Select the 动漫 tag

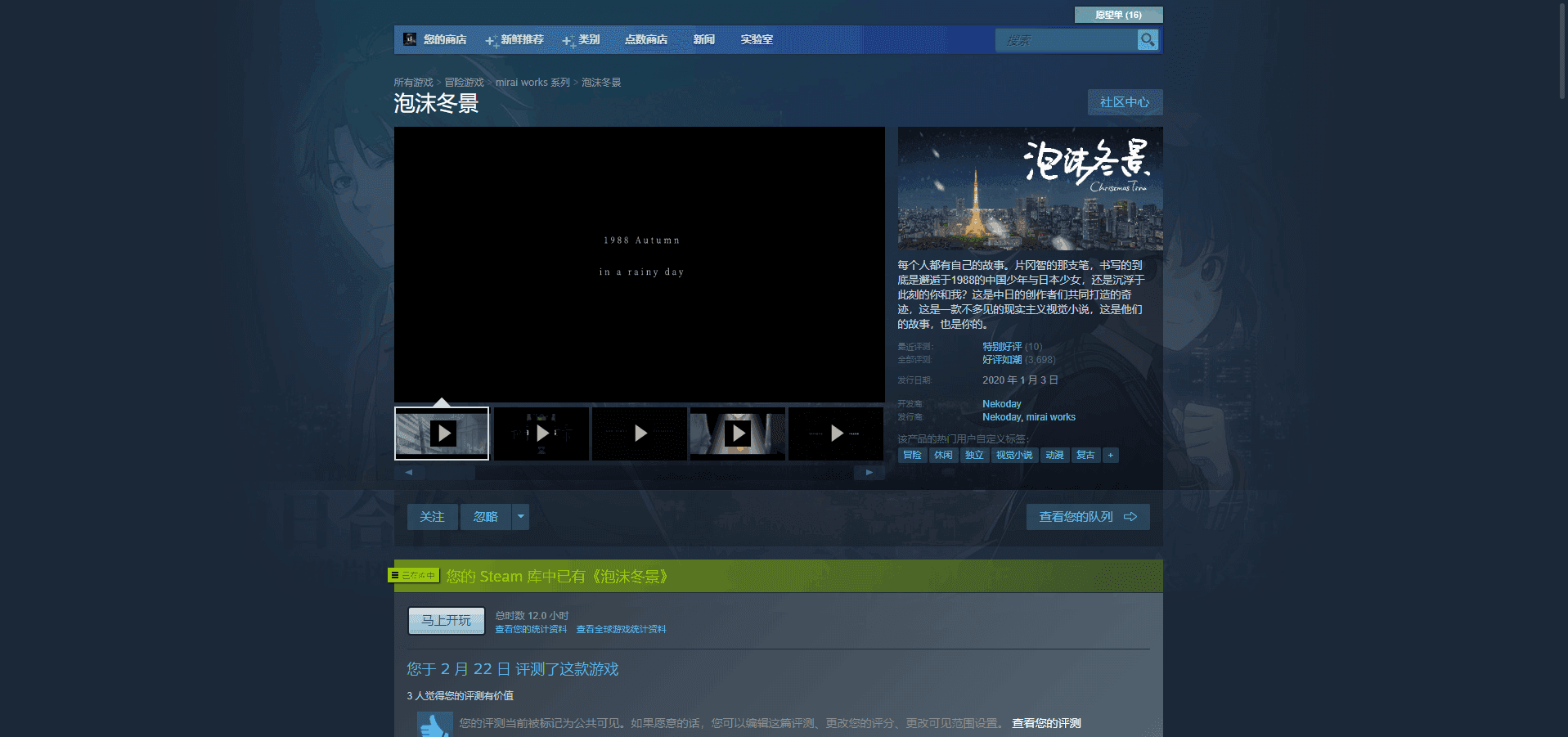pos(1054,455)
